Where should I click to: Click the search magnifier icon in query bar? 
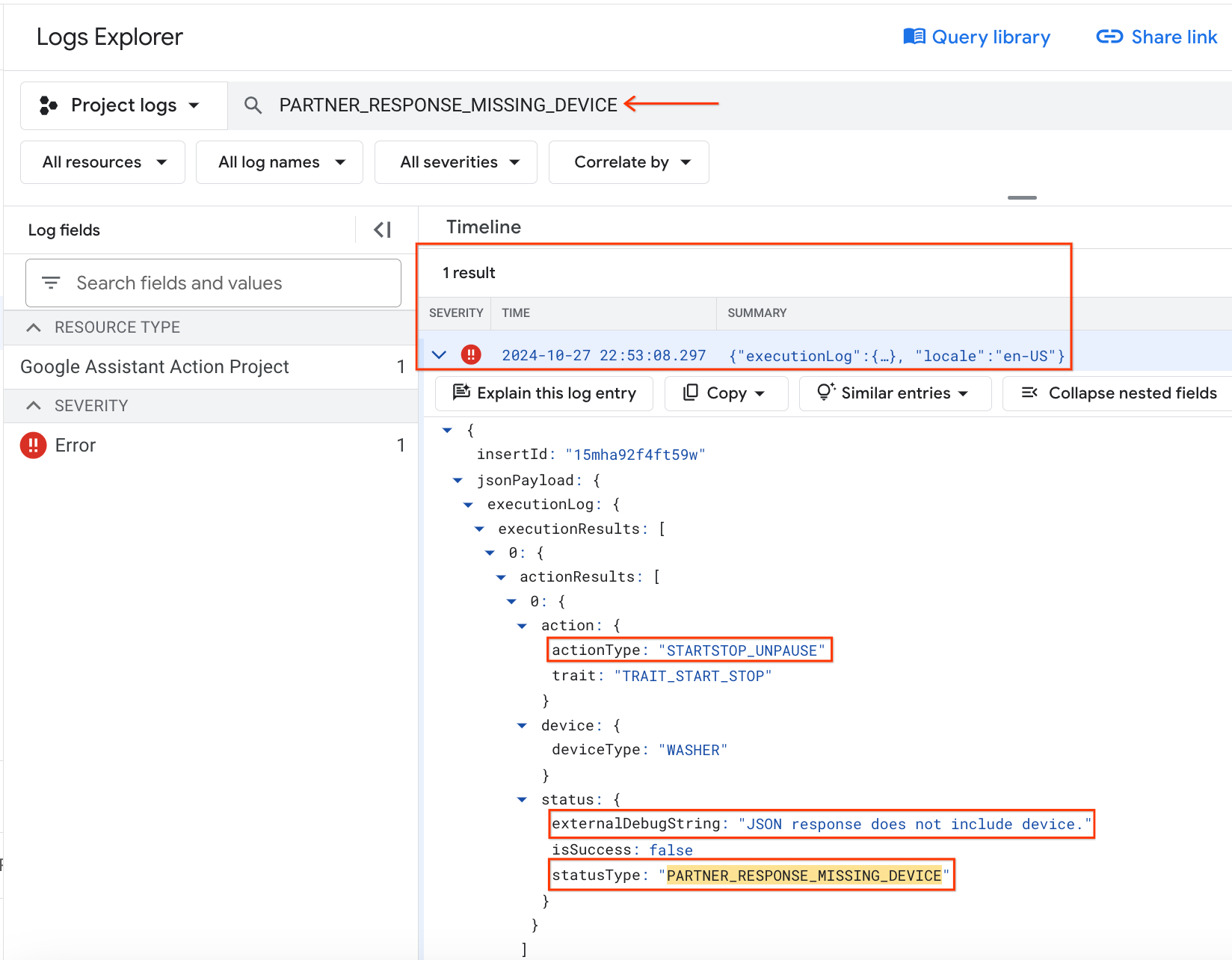pyautogui.click(x=253, y=105)
